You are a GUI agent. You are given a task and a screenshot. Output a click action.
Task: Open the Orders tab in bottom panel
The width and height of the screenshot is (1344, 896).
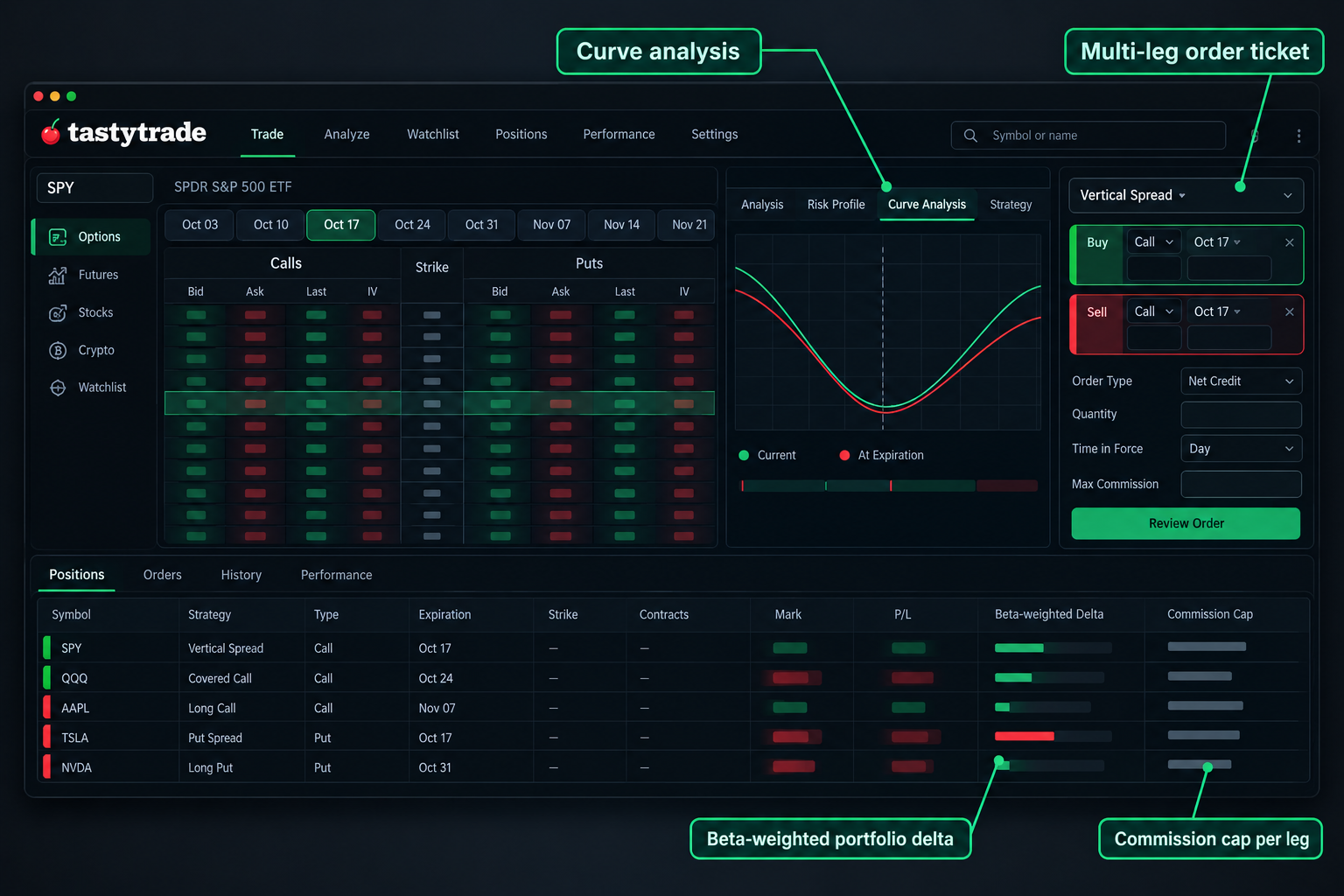pos(163,575)
